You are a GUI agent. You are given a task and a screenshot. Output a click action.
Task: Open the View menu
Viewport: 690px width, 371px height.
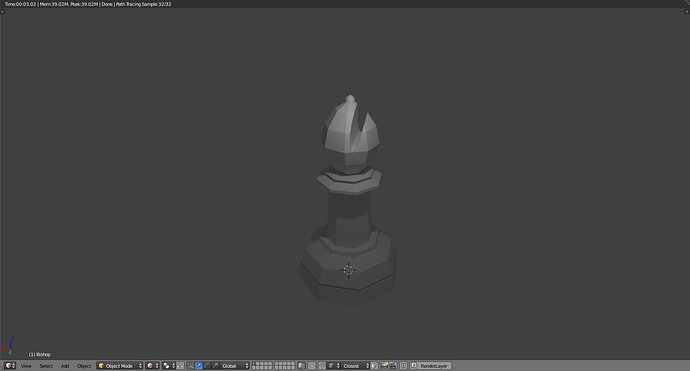[26, 366]
